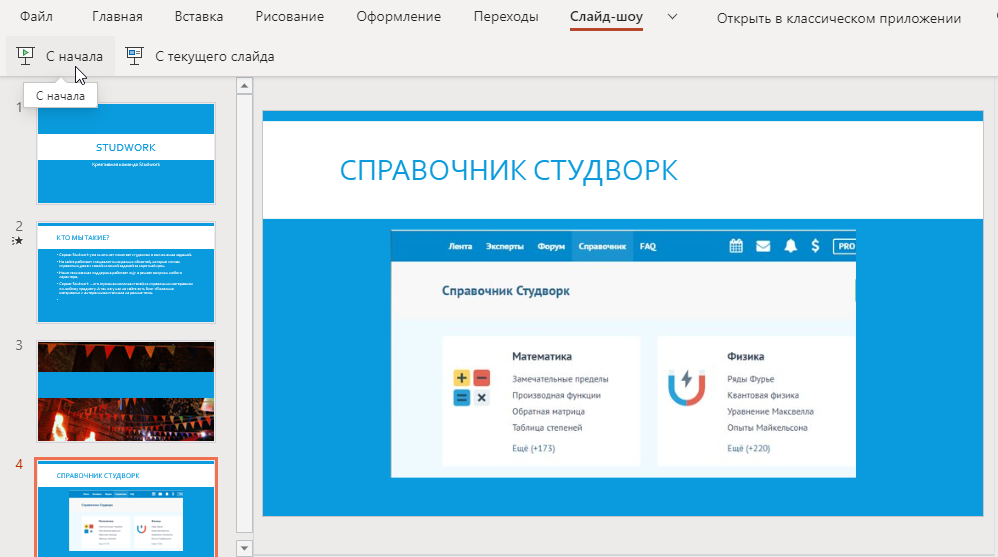Click the thumbnail panel scroll up arrow
The height and width of the screenshot is (557, 998).
(243, 86)
